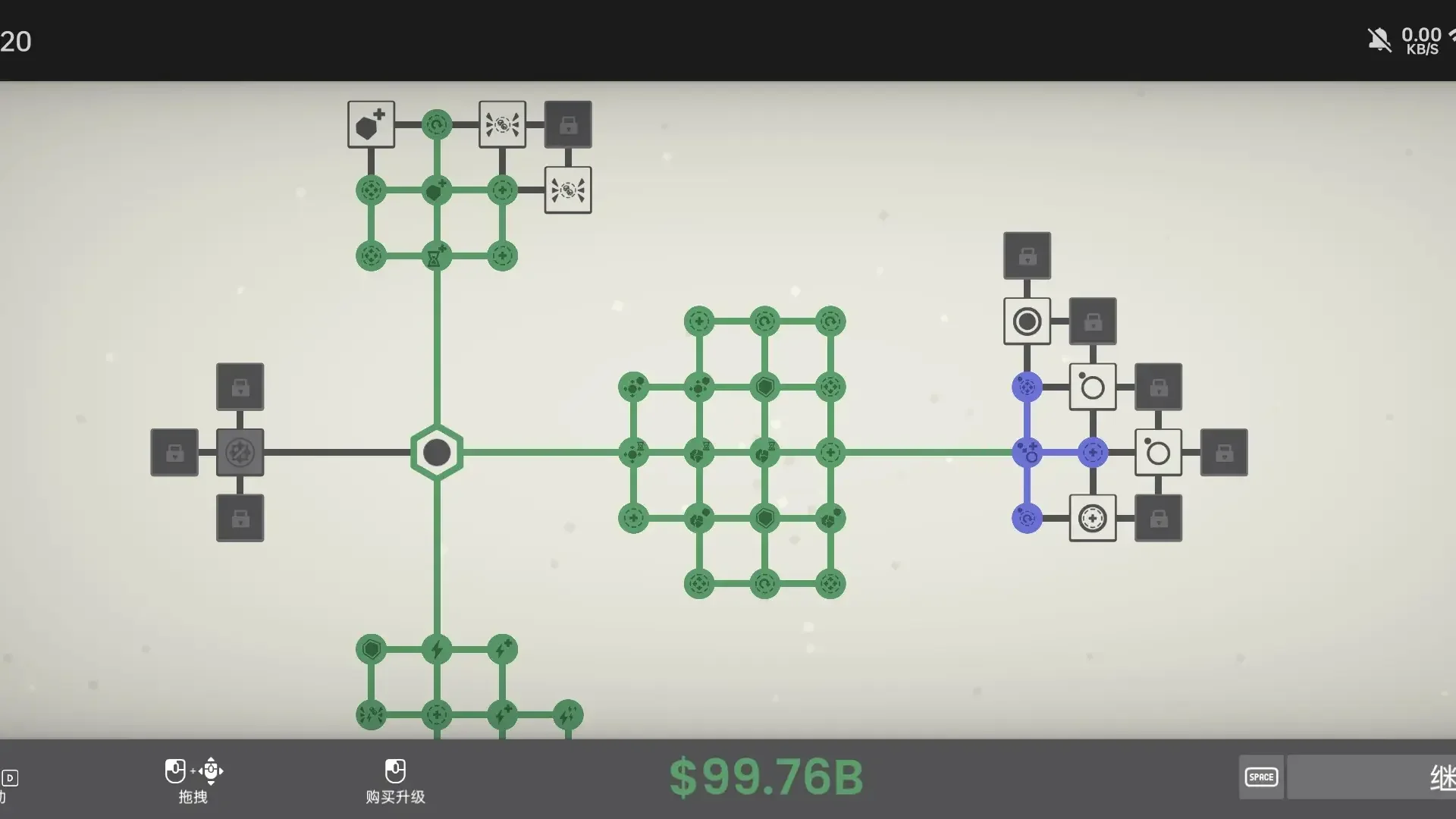Click the locked node in the top cluster
This screenshot has height=819, width=1456.
click(568, 124)
